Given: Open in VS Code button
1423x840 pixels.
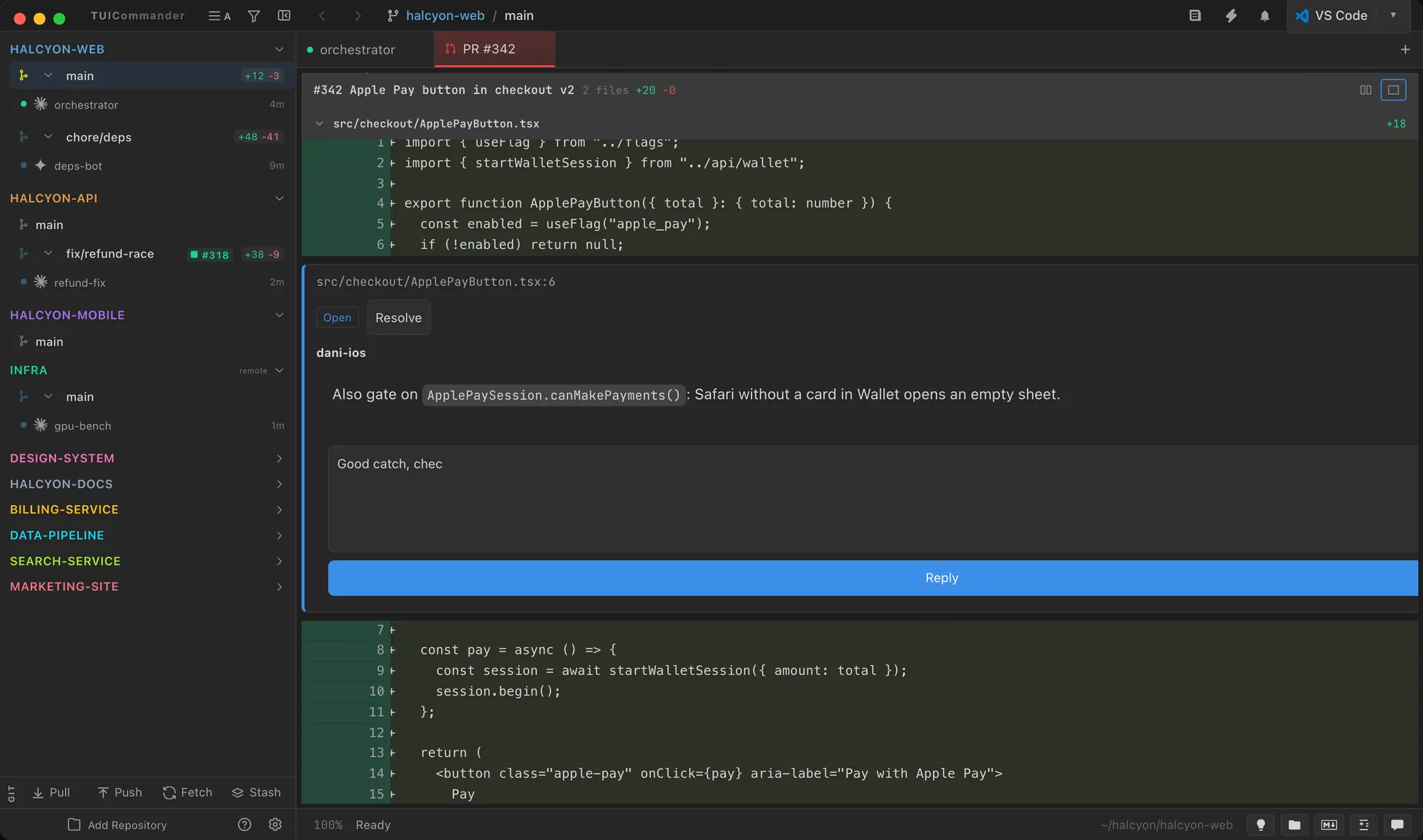Looking at the screenshot, I should pyautogui.click(x=1331, y=16).
